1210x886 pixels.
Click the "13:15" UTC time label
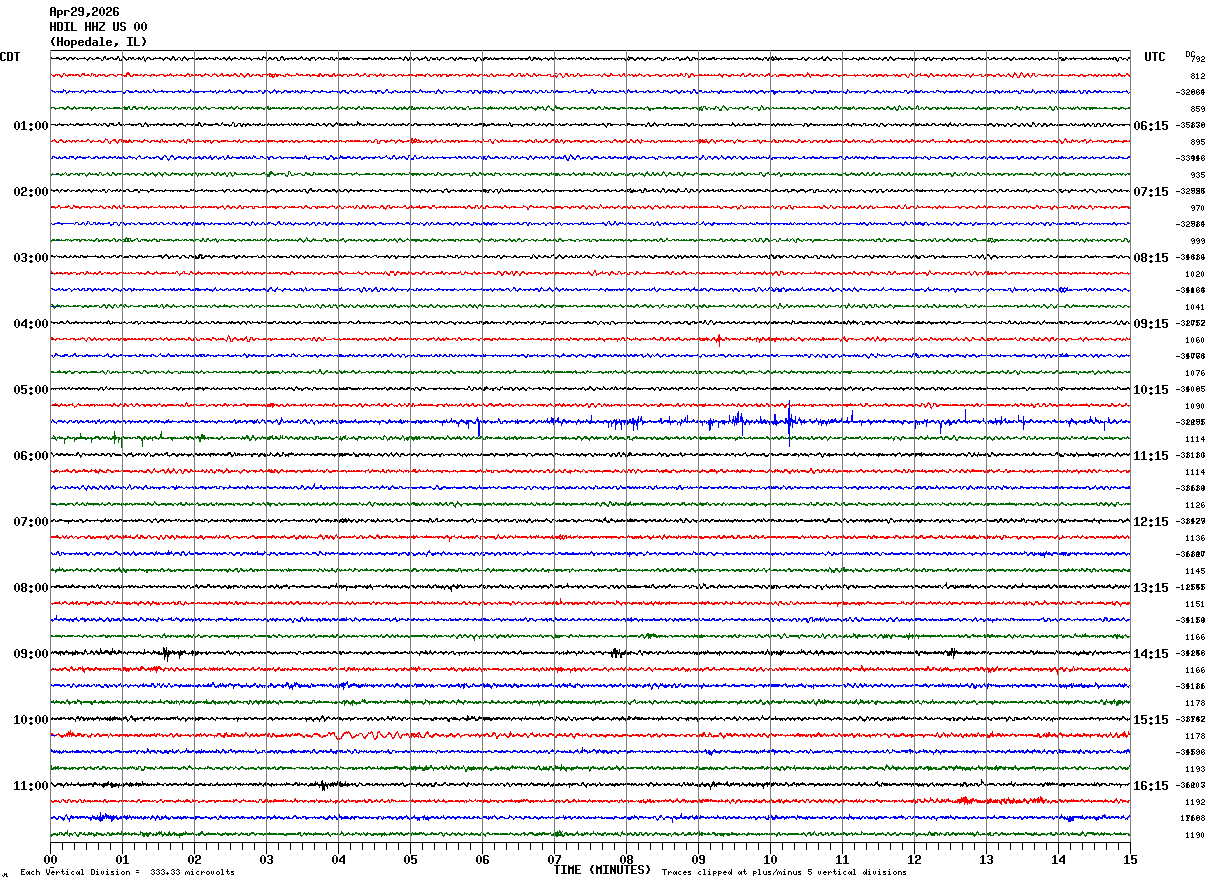tap(1151, 588)
